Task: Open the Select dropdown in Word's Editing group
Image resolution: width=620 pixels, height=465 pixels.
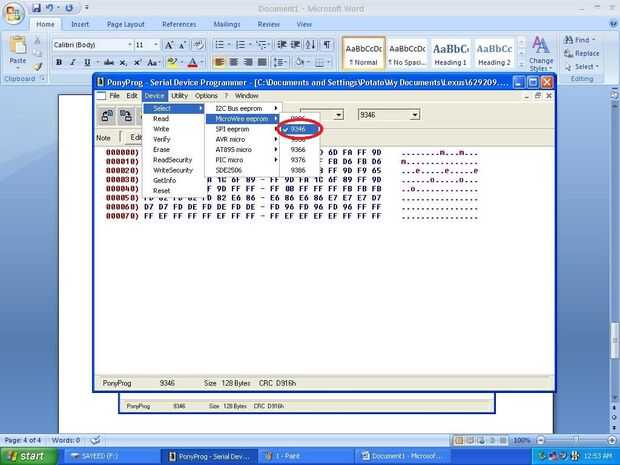Action: [581, 66]
